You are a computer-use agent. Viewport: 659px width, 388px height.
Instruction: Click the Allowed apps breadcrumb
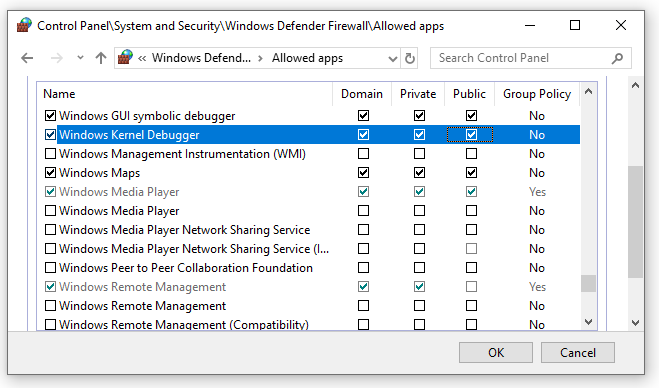coord(307,58)
